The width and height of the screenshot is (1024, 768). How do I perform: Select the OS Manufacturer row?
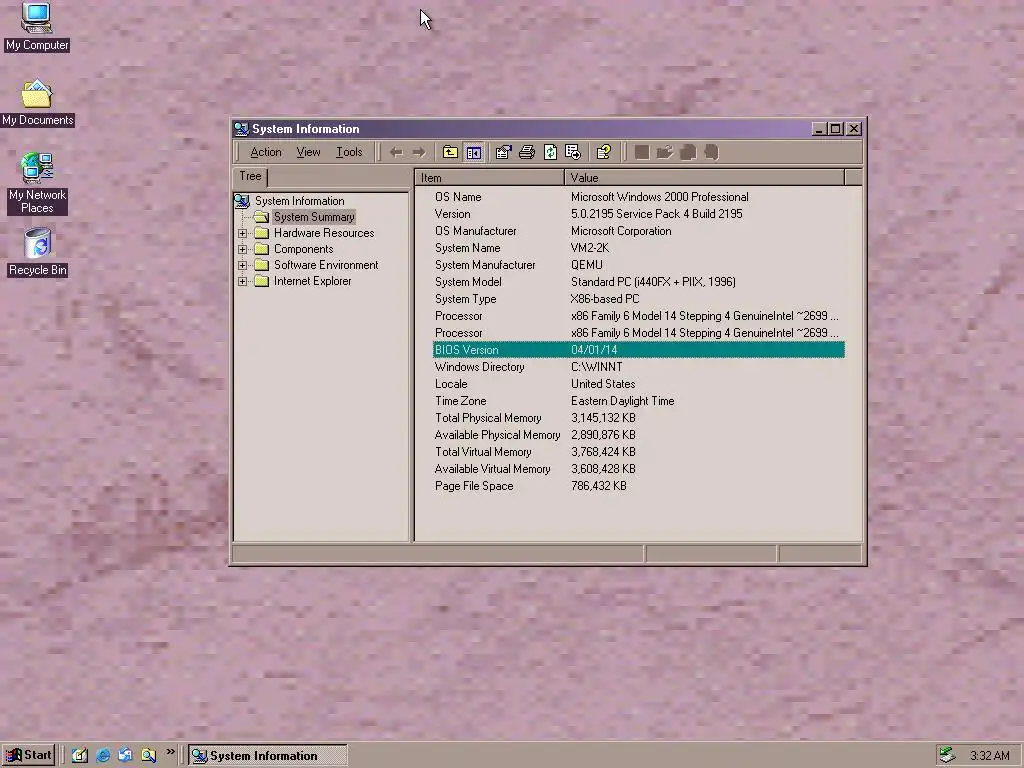click(639, 231)
